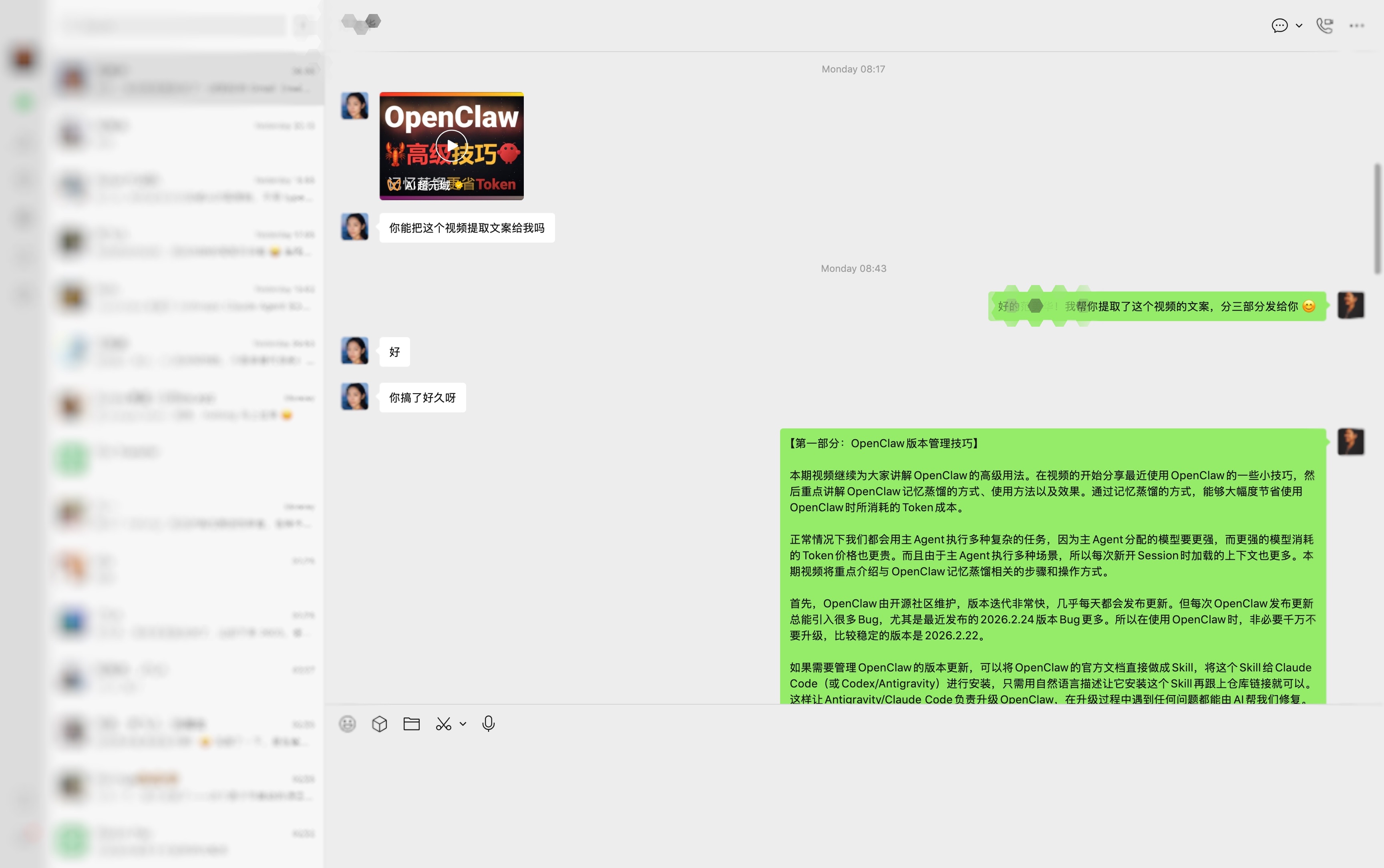The width and height of the screenshot is (1384, 868).
Task: Open the first conversation in the chat list
Action: 187,78
